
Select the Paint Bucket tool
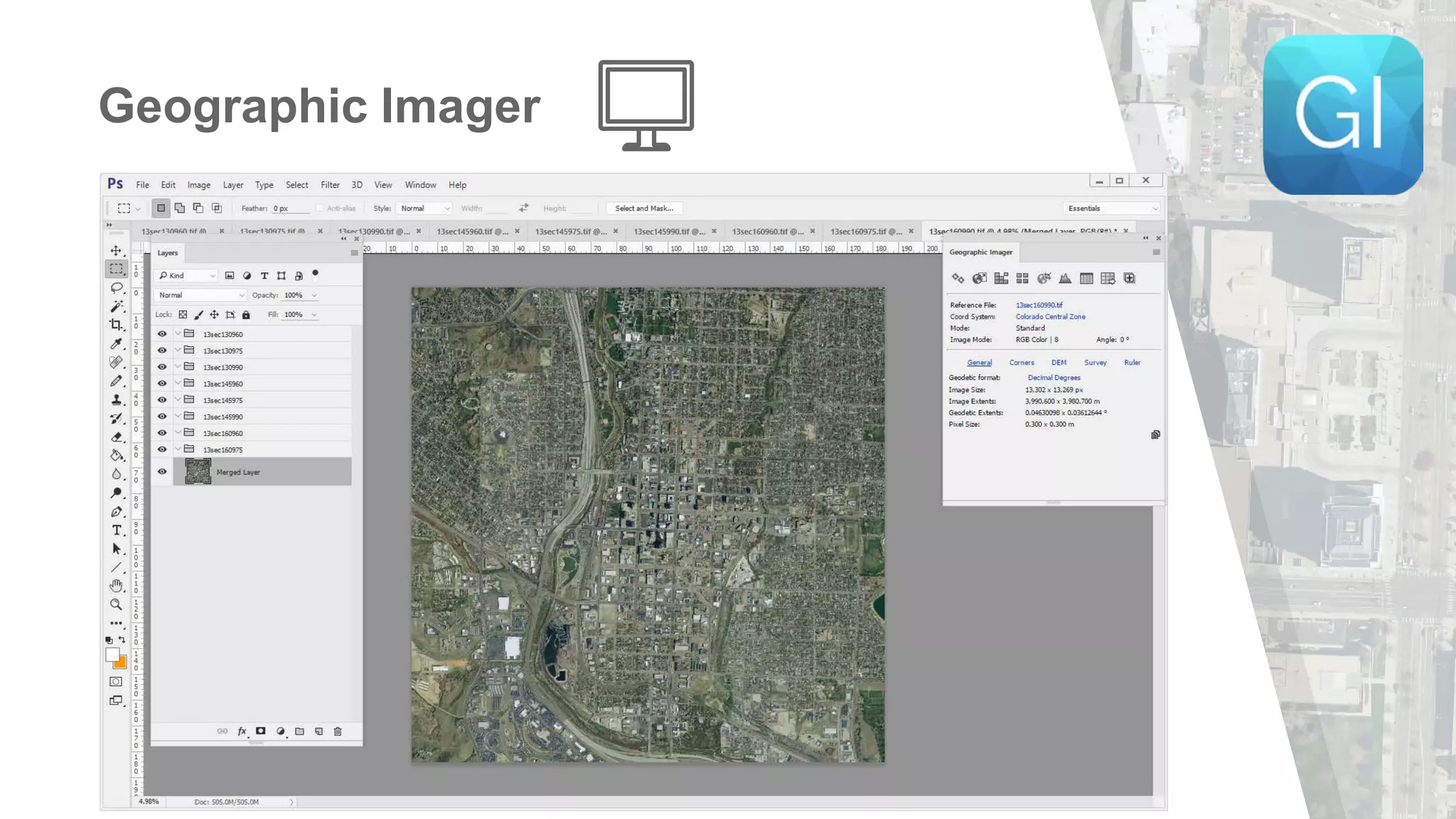click(116, 455)
